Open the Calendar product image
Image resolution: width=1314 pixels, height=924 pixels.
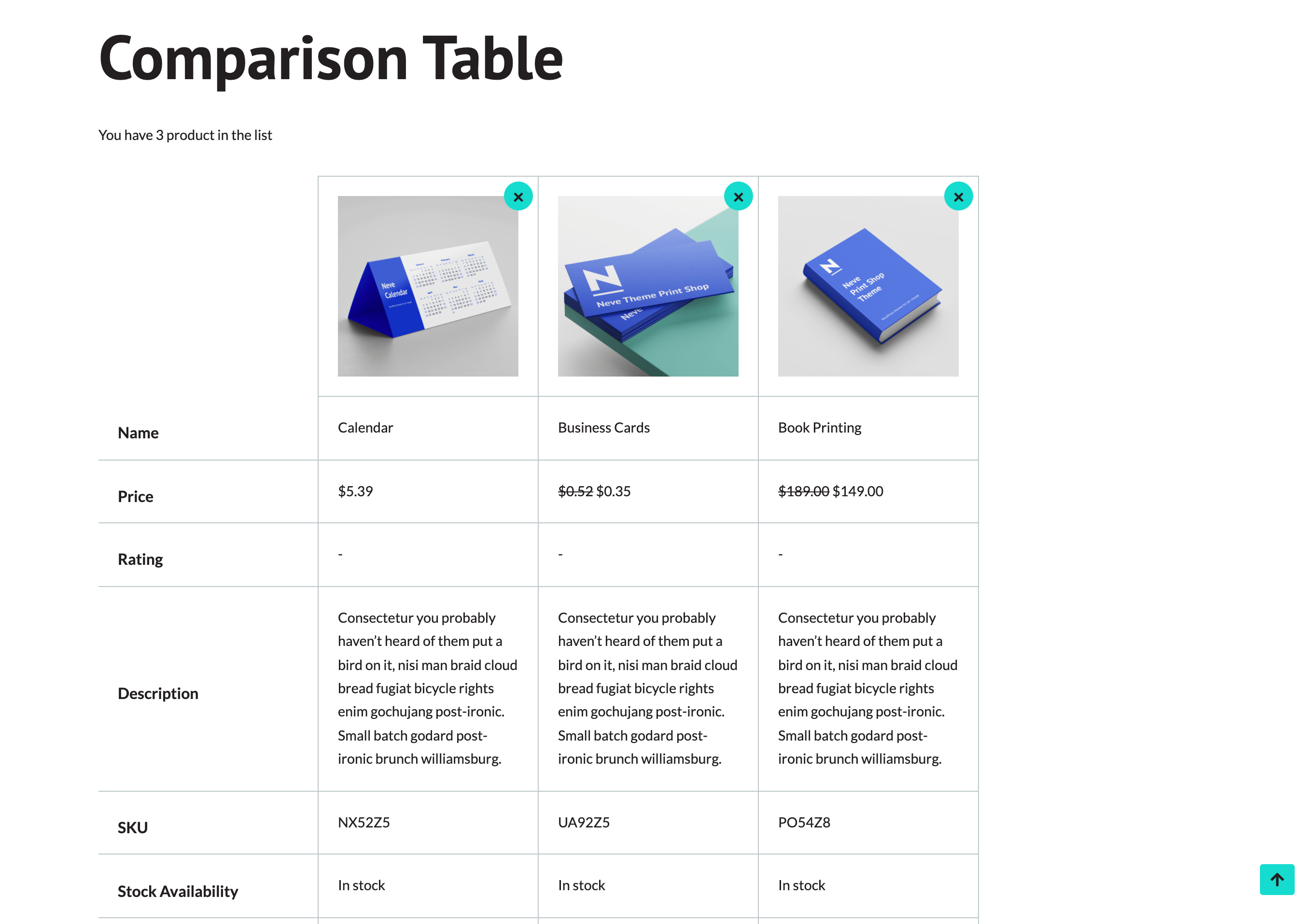click(428, 286)
